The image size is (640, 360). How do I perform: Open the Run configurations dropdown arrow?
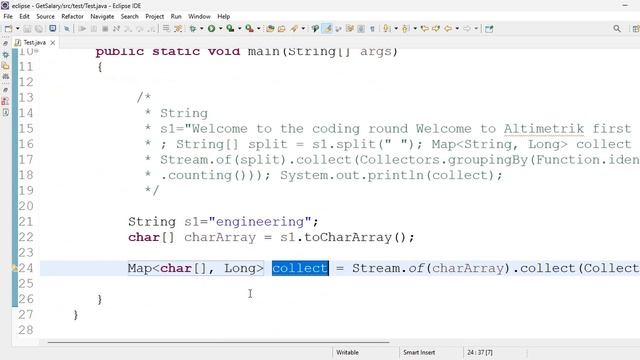point(220,29)
